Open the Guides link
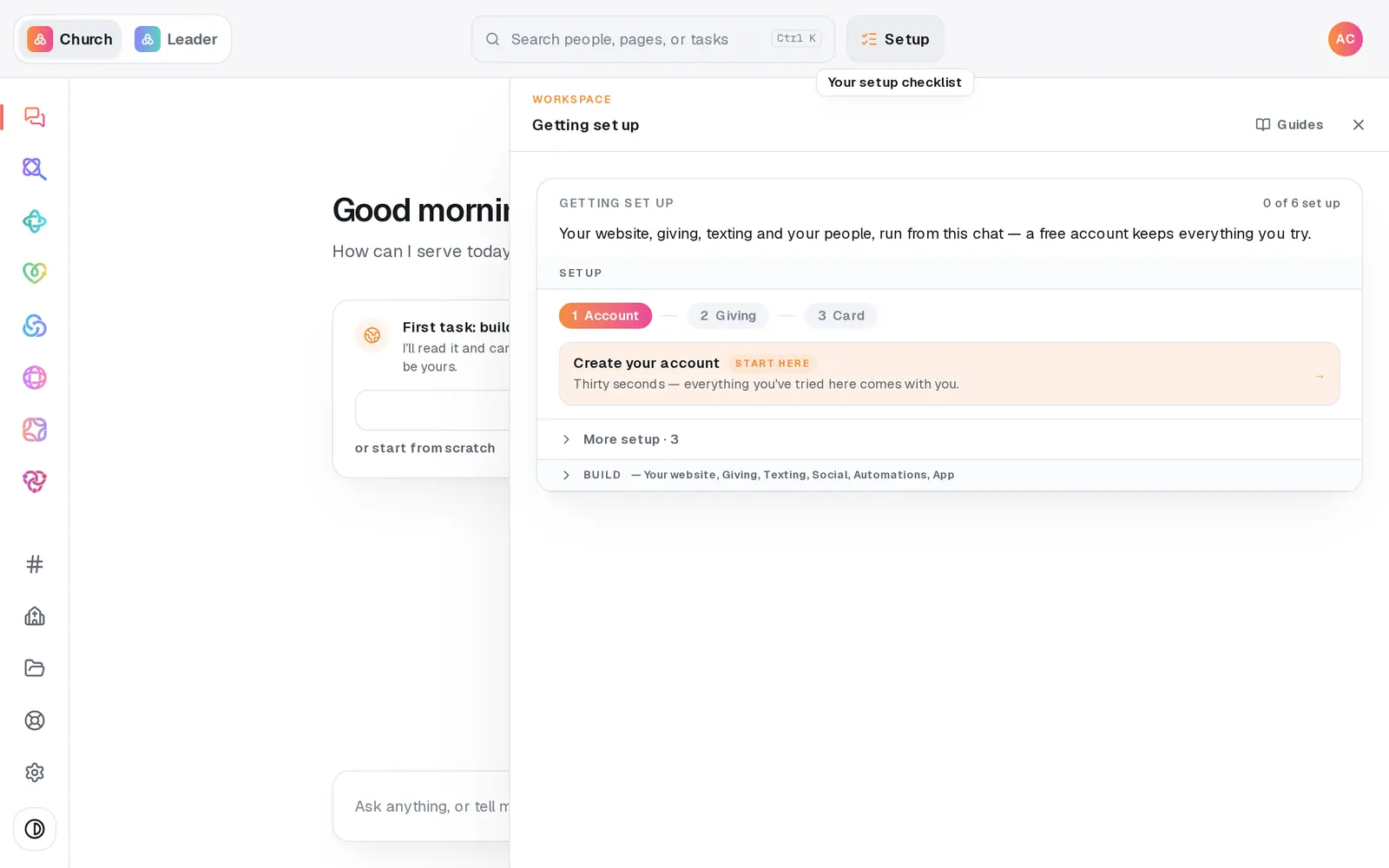 point(1289,125)
